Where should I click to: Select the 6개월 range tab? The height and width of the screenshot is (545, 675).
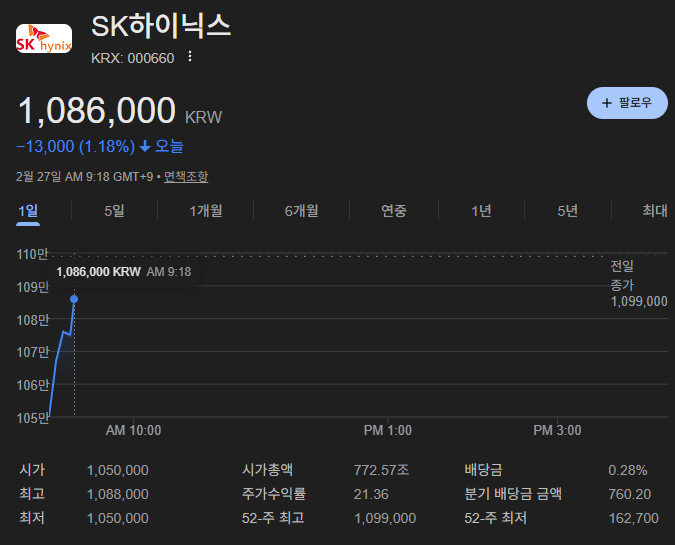tap(301, 211)
